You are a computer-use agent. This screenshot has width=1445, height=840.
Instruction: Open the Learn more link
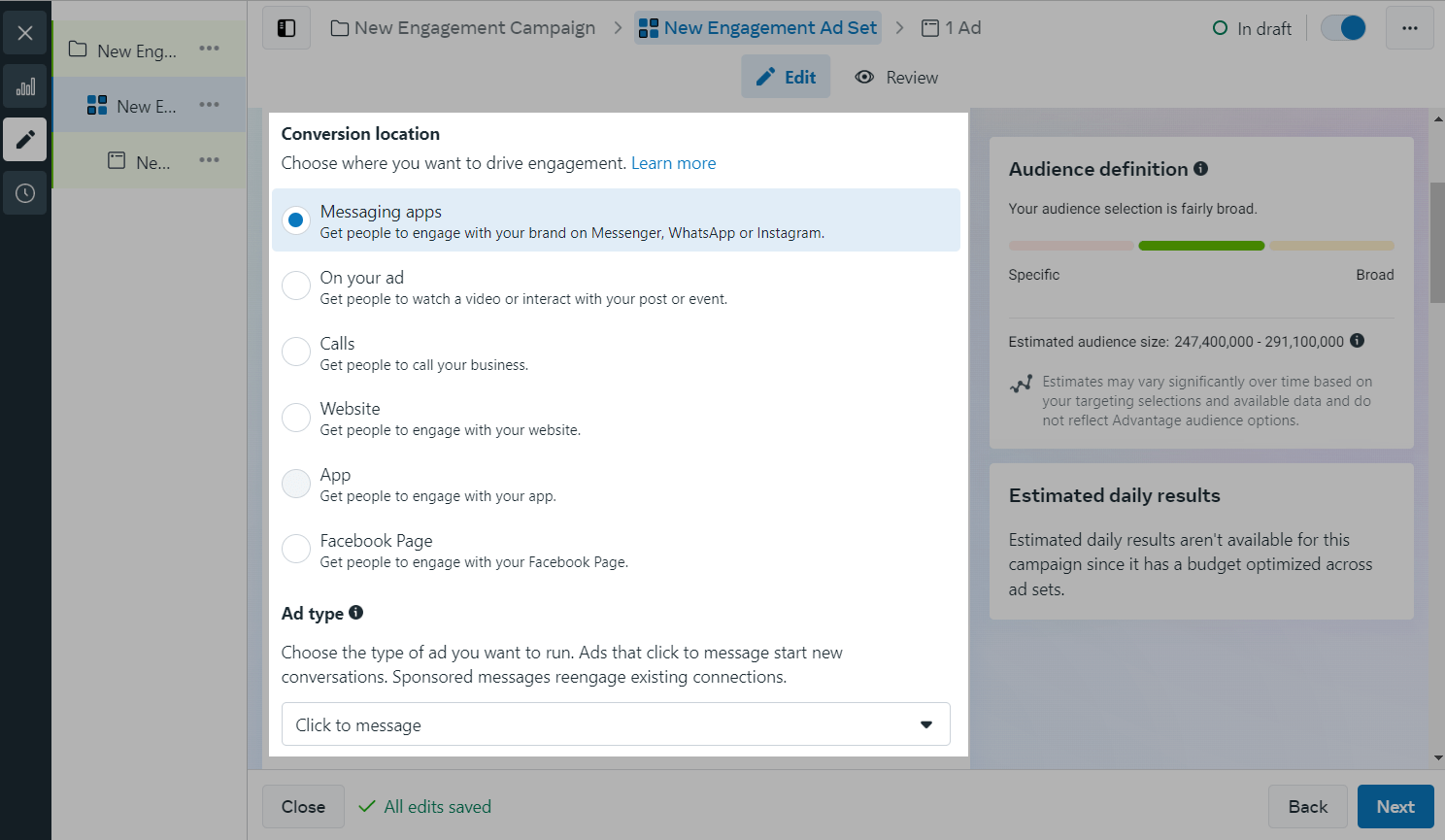tap(673, 163)
